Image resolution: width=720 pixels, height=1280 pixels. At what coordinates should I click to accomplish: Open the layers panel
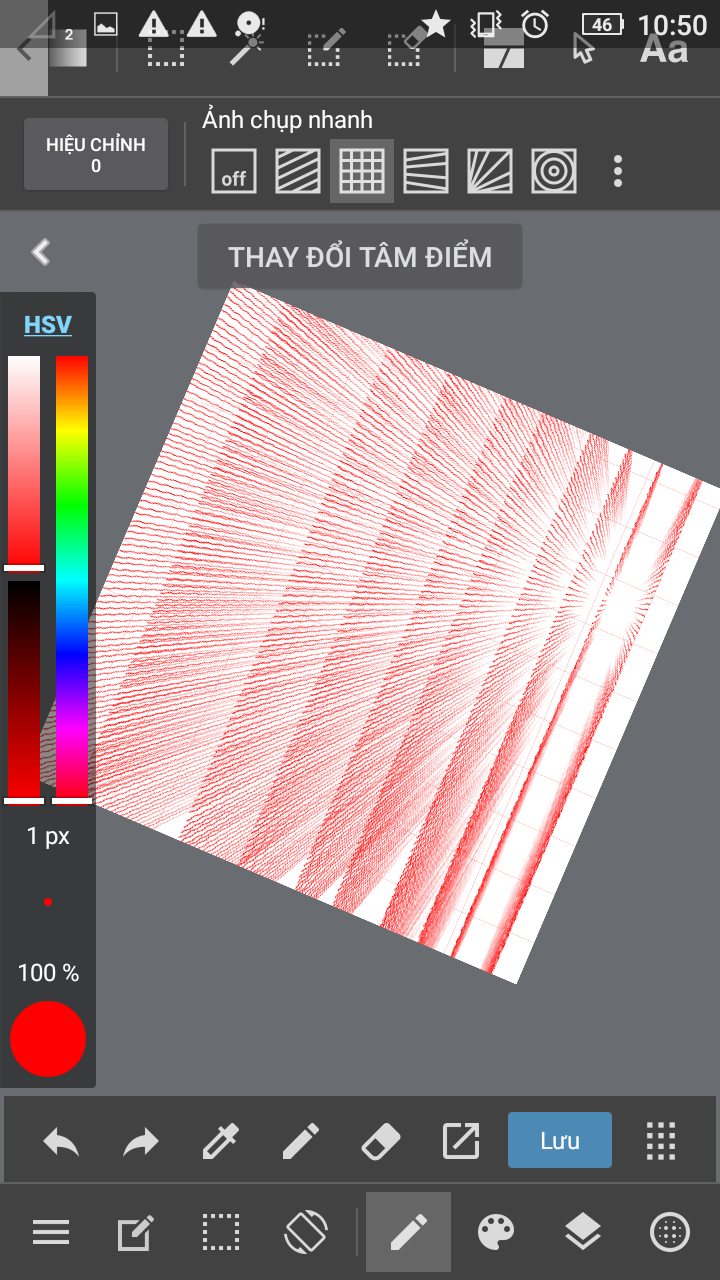pyautogui.click(x=582, y=1233)
